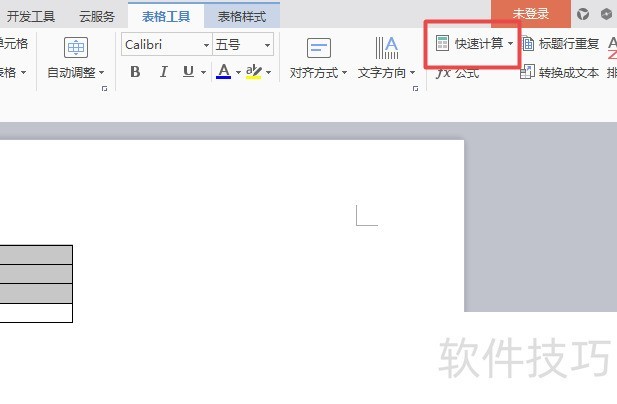Open Quick Calculate 快速计算 tool

point(474,44)
